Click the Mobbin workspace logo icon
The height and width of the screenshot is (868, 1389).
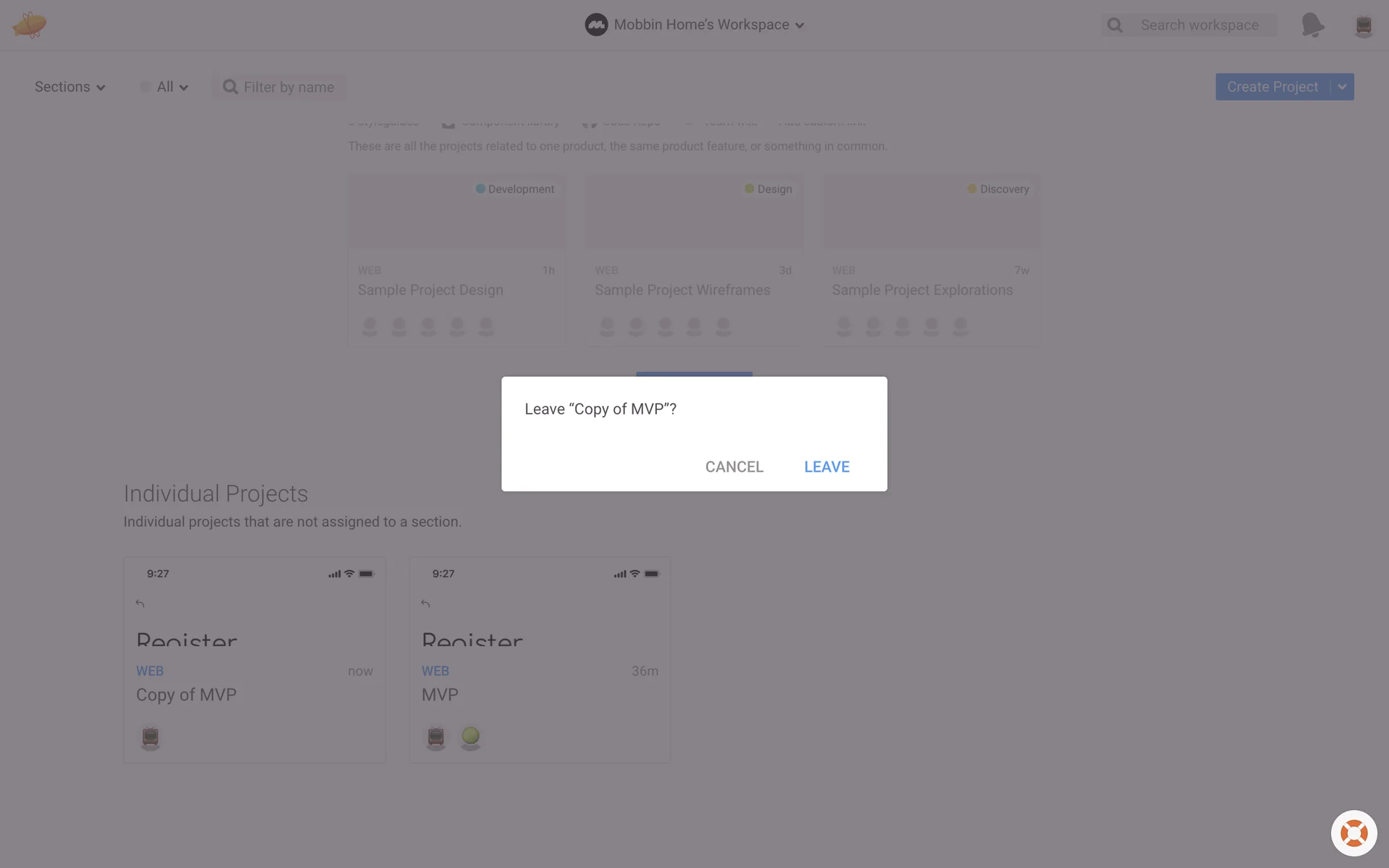tap(596, 25)
